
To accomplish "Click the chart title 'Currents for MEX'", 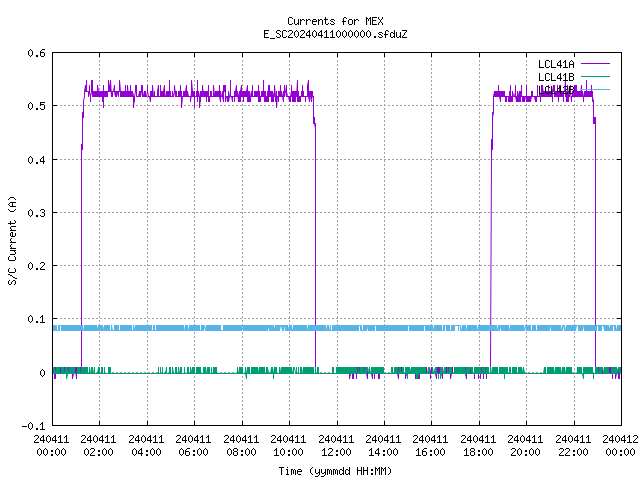I will tap(335, 21).
